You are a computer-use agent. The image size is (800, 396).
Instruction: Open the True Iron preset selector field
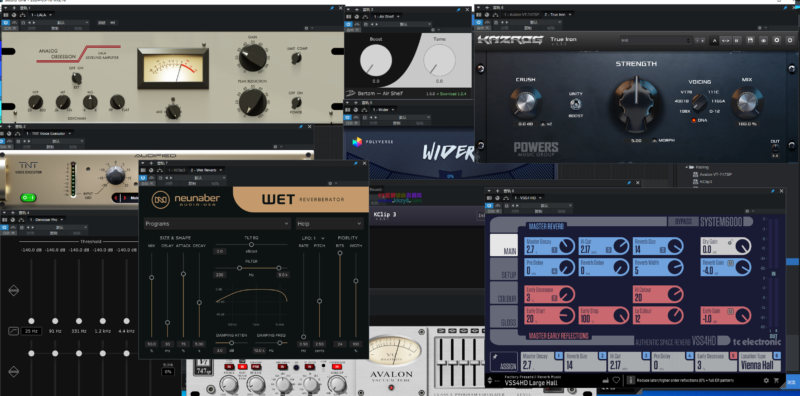coord(655,40)
